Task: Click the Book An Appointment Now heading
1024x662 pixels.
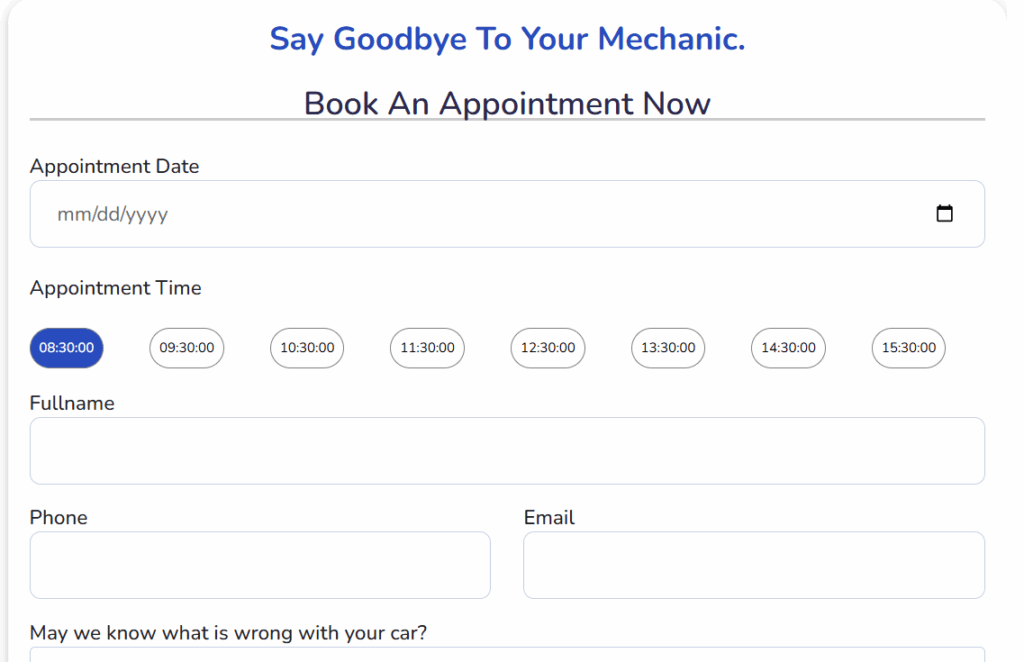Action: point(507,103)
